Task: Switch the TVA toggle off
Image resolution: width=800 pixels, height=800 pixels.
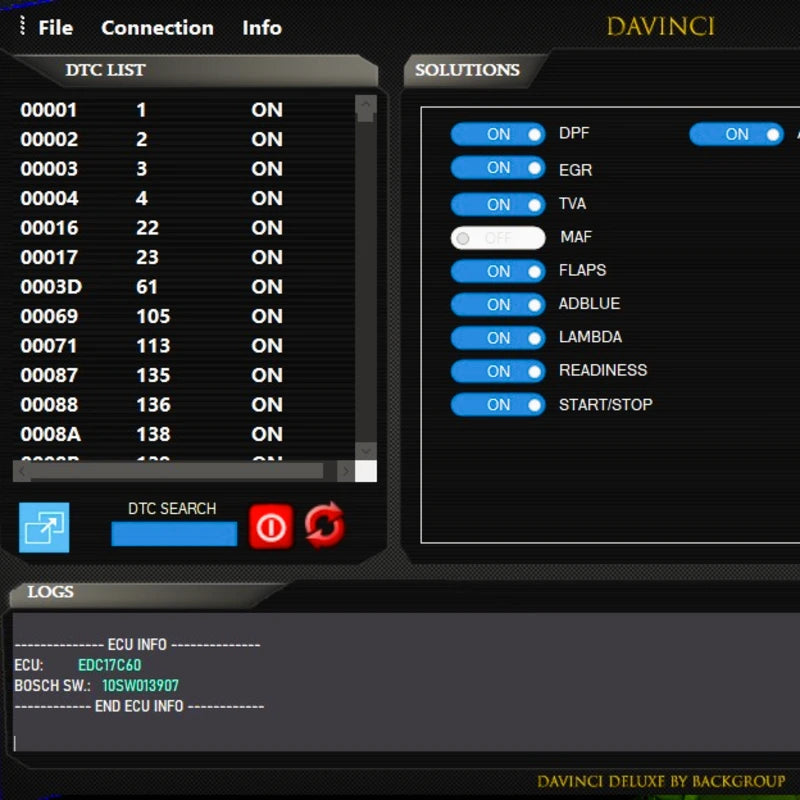Action: (x=498, y=203)
